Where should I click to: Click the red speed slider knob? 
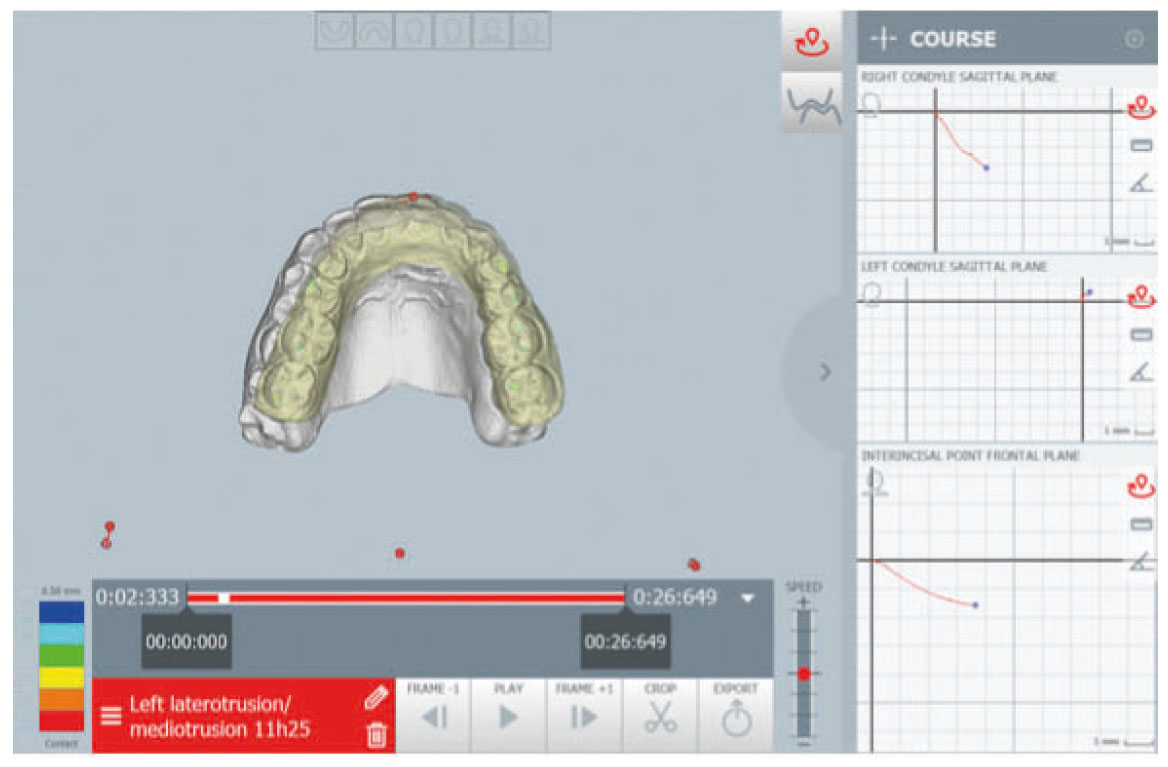(x=804, y=674)
